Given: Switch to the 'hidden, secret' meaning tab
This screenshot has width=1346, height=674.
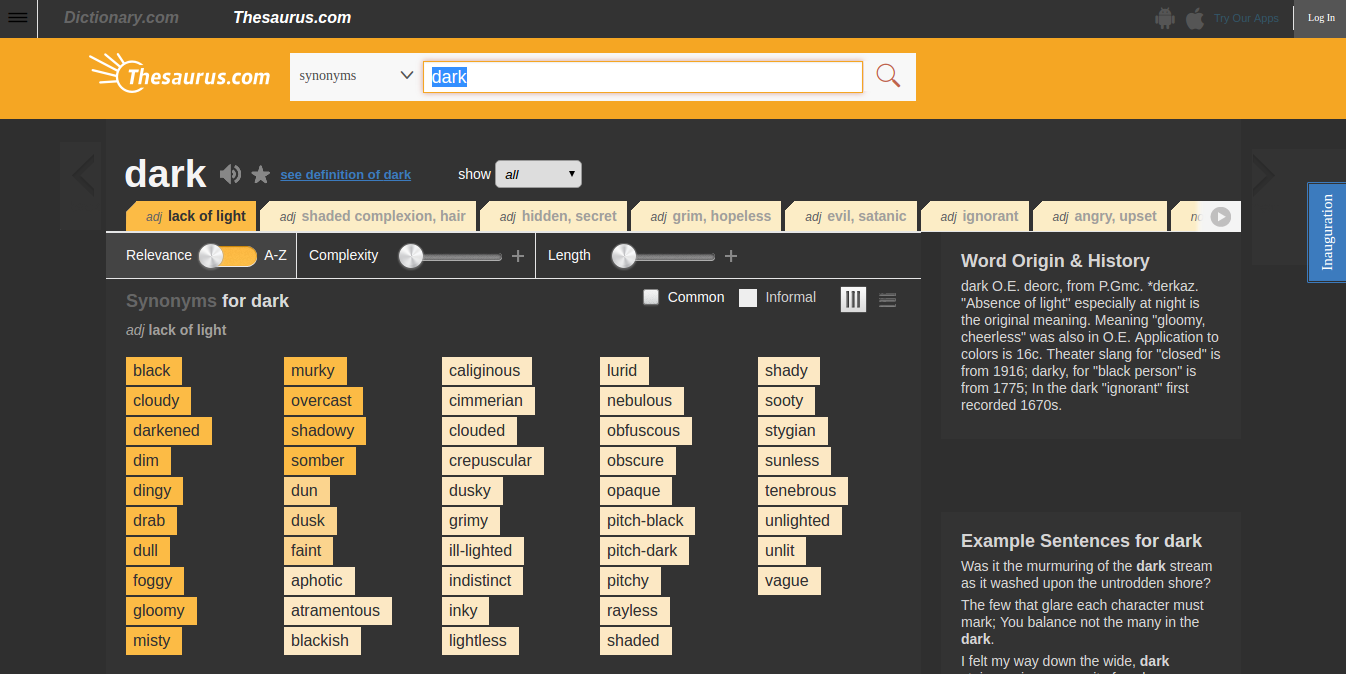Looking at the screenshot, I should pos(553,215).
